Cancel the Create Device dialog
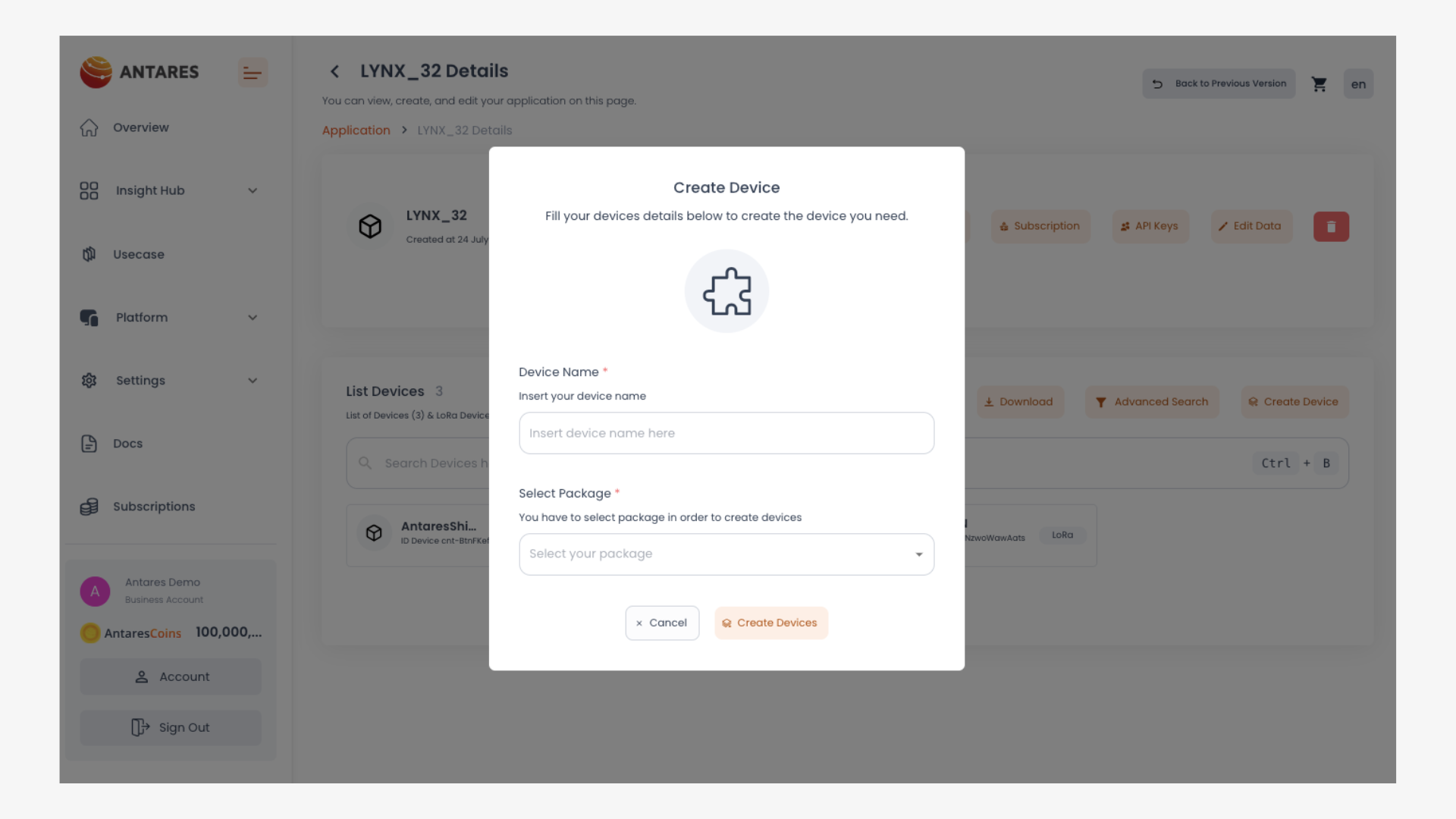This screenshot has height=819, width=1456. [662, 623]
